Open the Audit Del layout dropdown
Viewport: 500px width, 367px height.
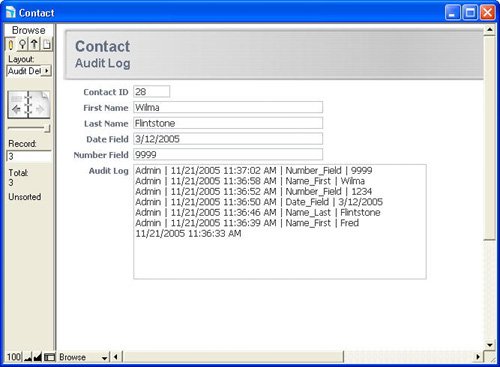(x=29, y=71)
